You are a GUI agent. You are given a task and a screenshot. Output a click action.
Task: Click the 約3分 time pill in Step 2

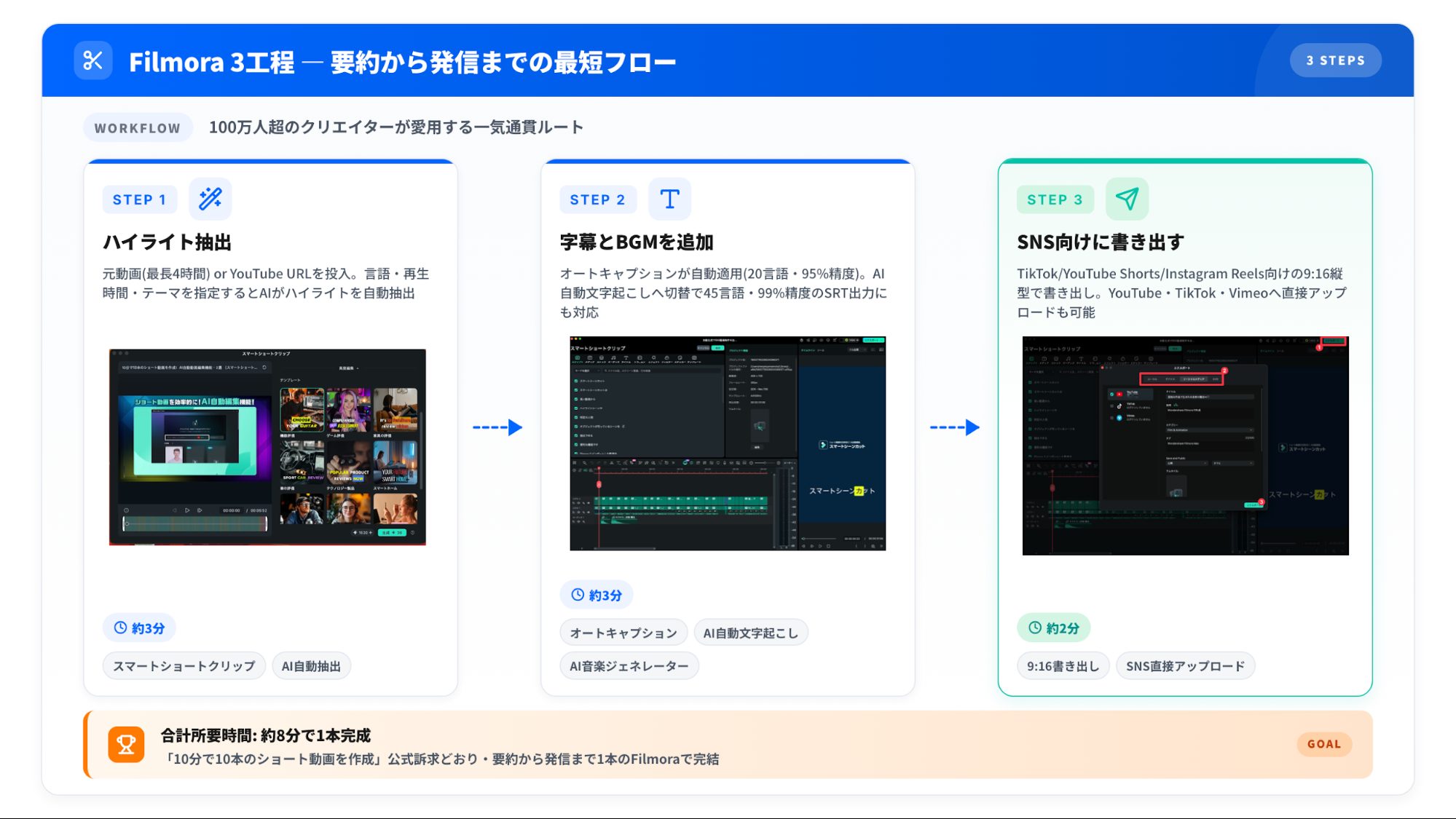click(x=597, y=595)
